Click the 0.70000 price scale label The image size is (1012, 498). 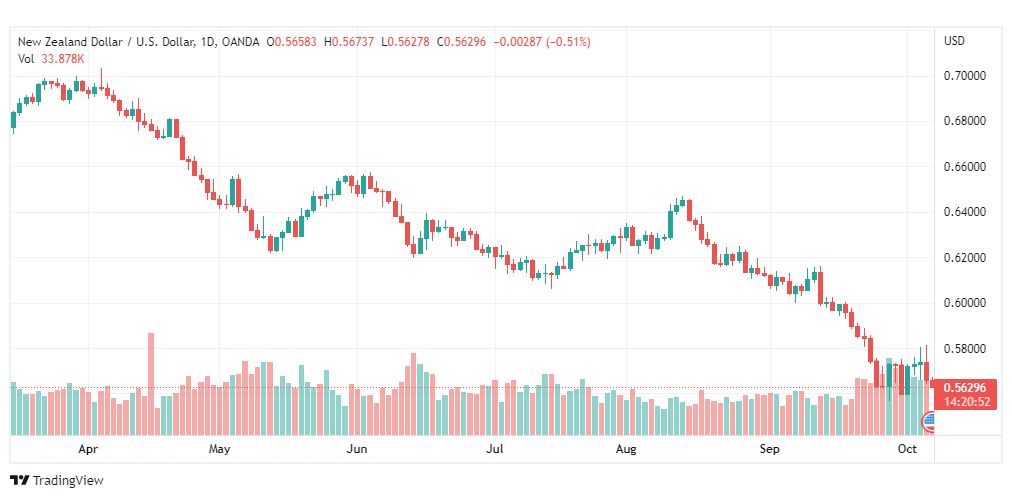964,76
